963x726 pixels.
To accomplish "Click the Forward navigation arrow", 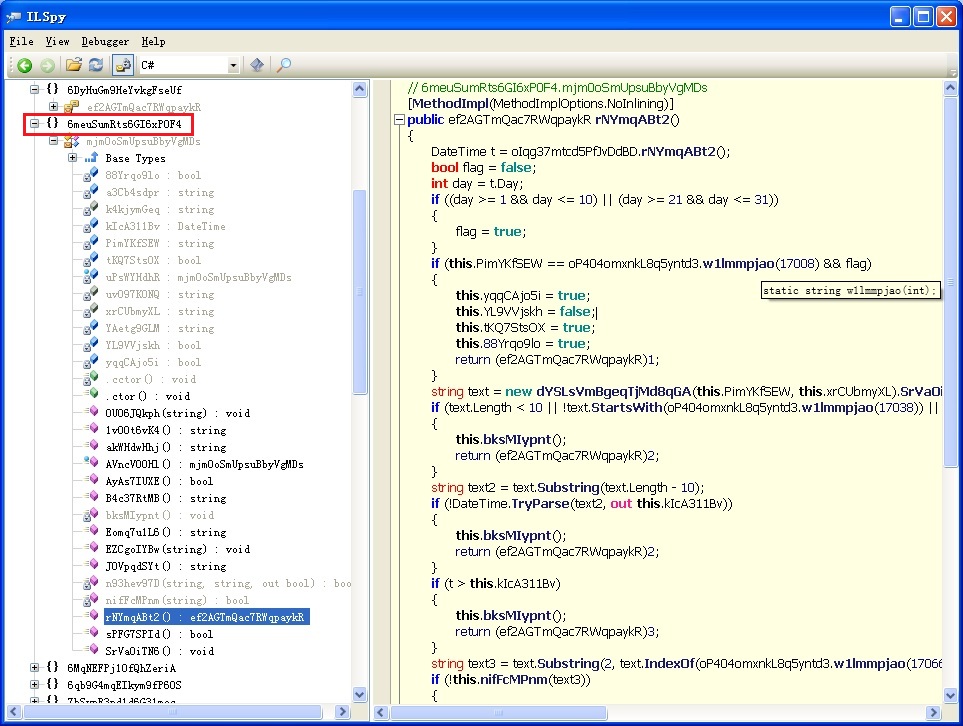I will (47, 64).
